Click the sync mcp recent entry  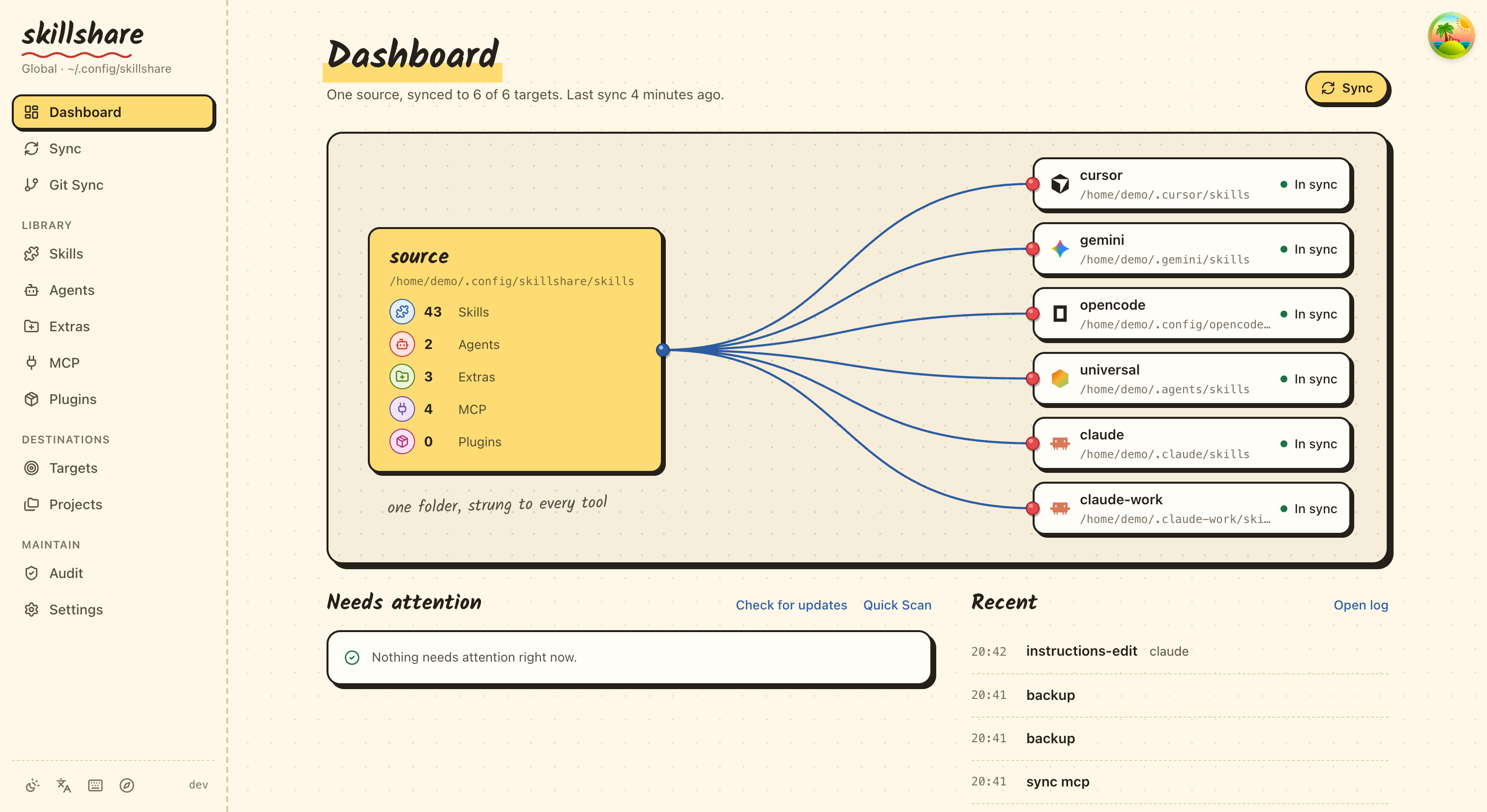tap(1179, 782)
